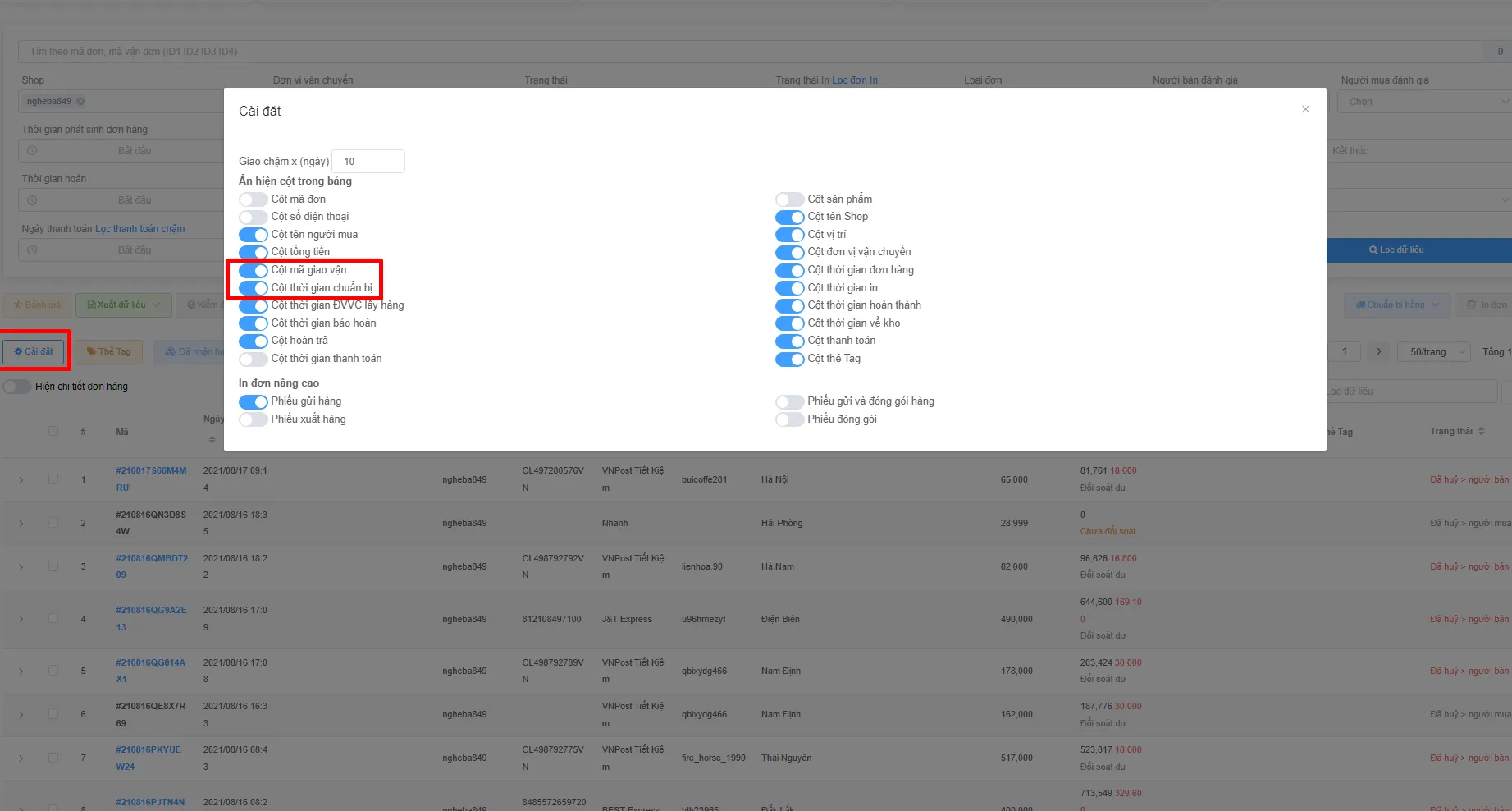Toggle Hiện chi tiết đơn hàng switch

(x=17, y=387)
